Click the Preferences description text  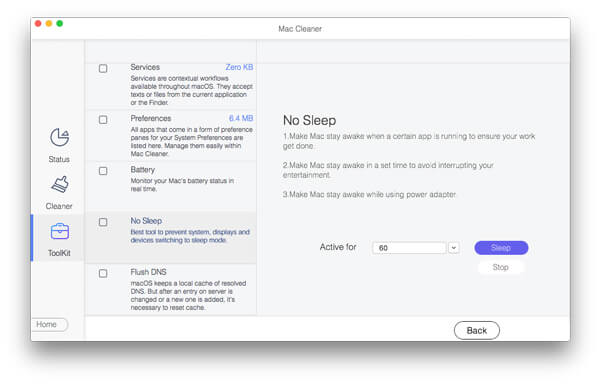coord(191,142)
